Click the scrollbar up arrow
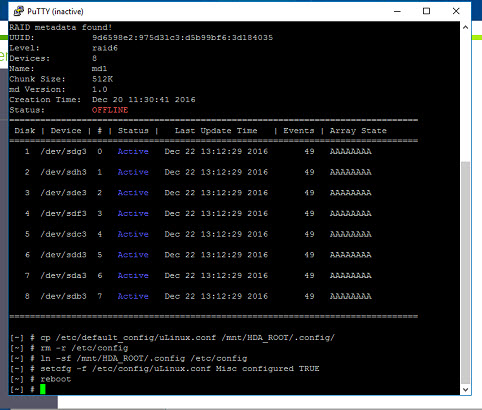The height and width of the screenshot is (410, 482). [x=465, y=27]
